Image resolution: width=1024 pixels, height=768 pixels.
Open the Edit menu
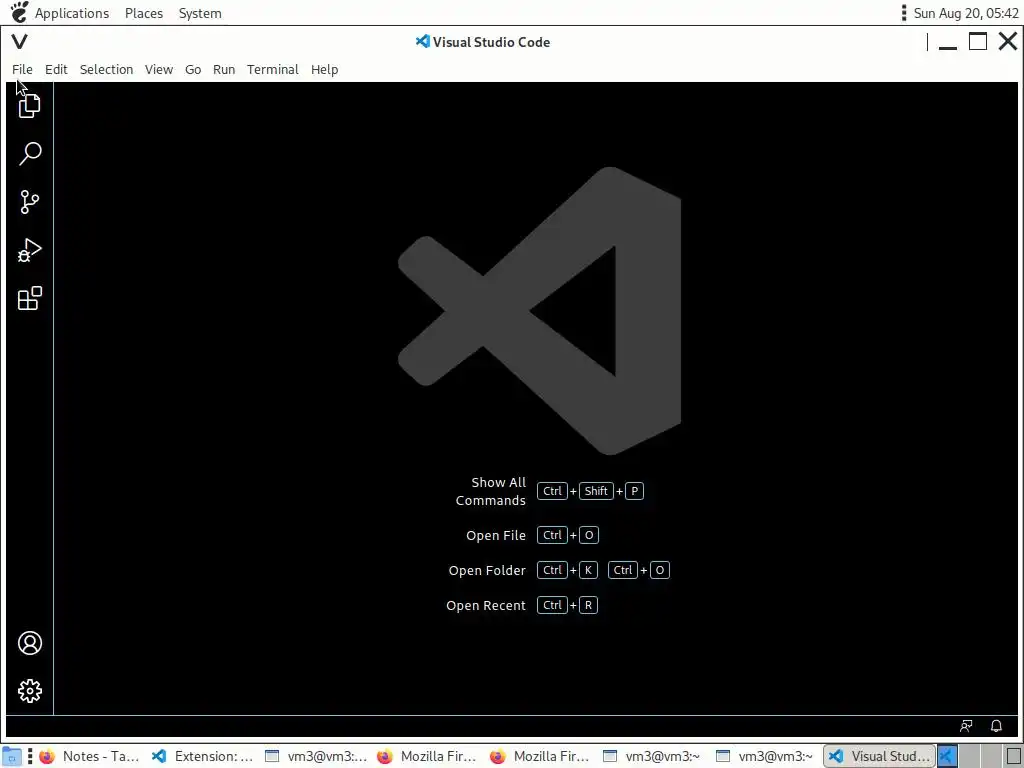point(56,69)
